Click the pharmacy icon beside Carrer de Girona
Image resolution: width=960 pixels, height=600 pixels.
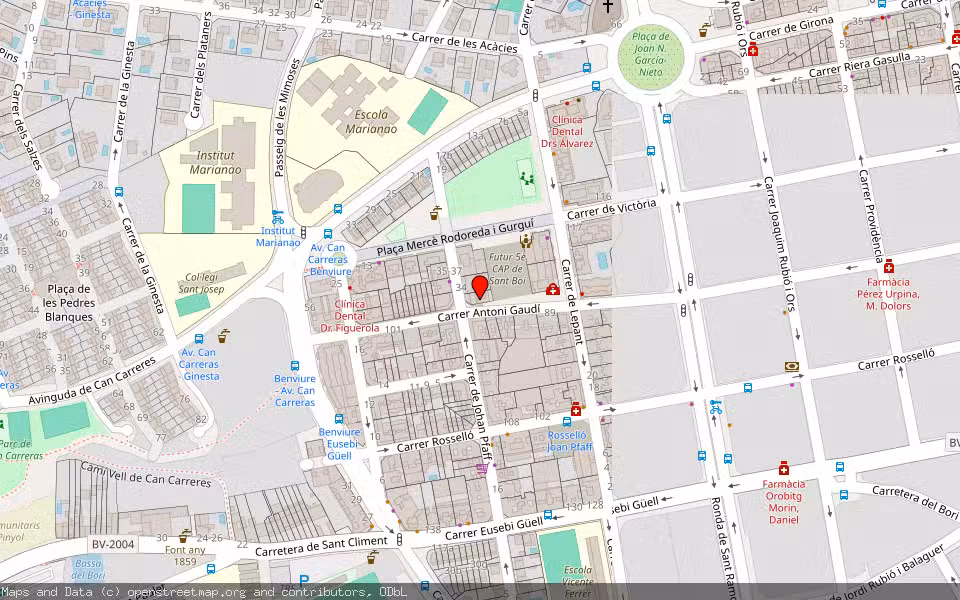tap(753, 50)
